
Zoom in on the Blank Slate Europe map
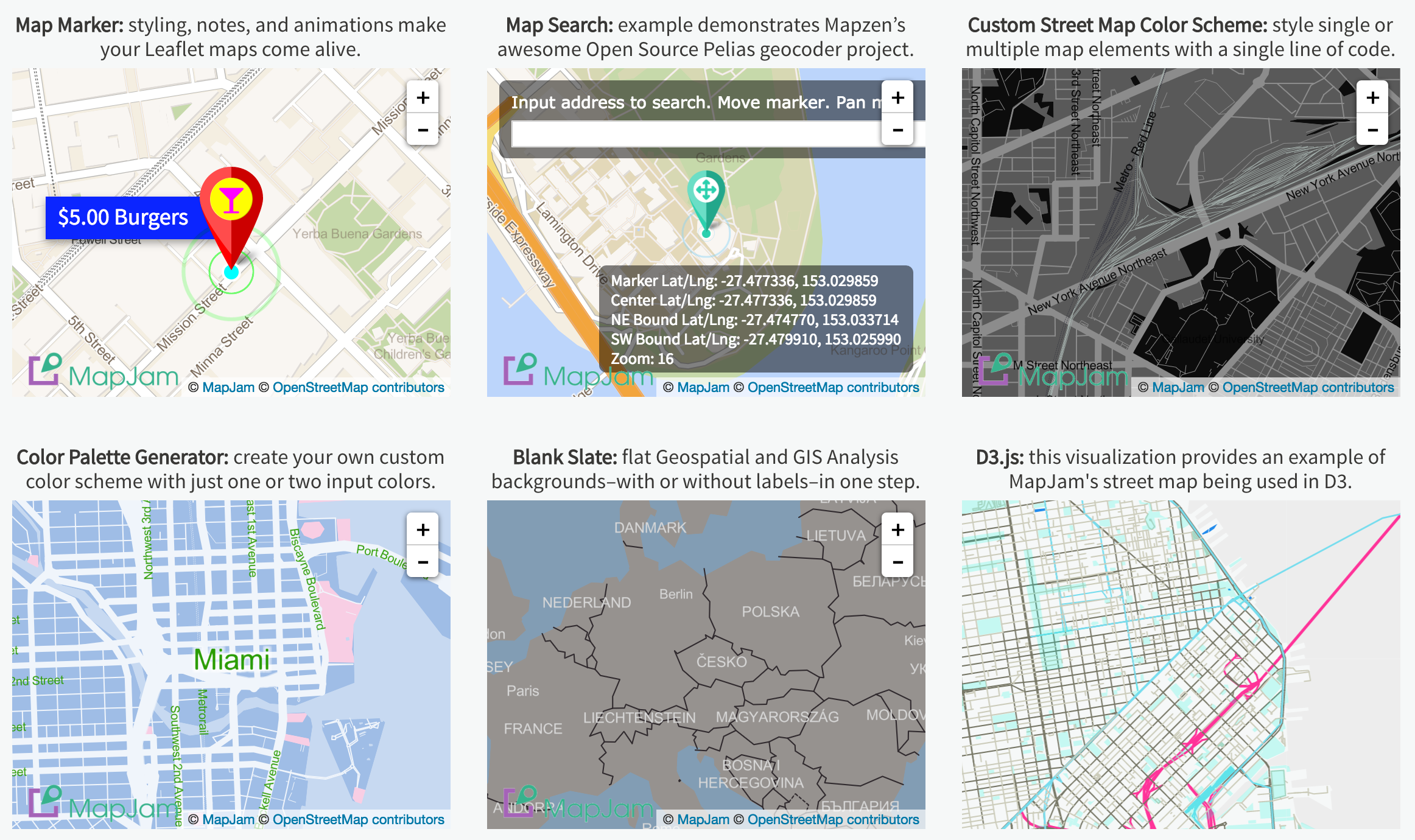[897, 530]
